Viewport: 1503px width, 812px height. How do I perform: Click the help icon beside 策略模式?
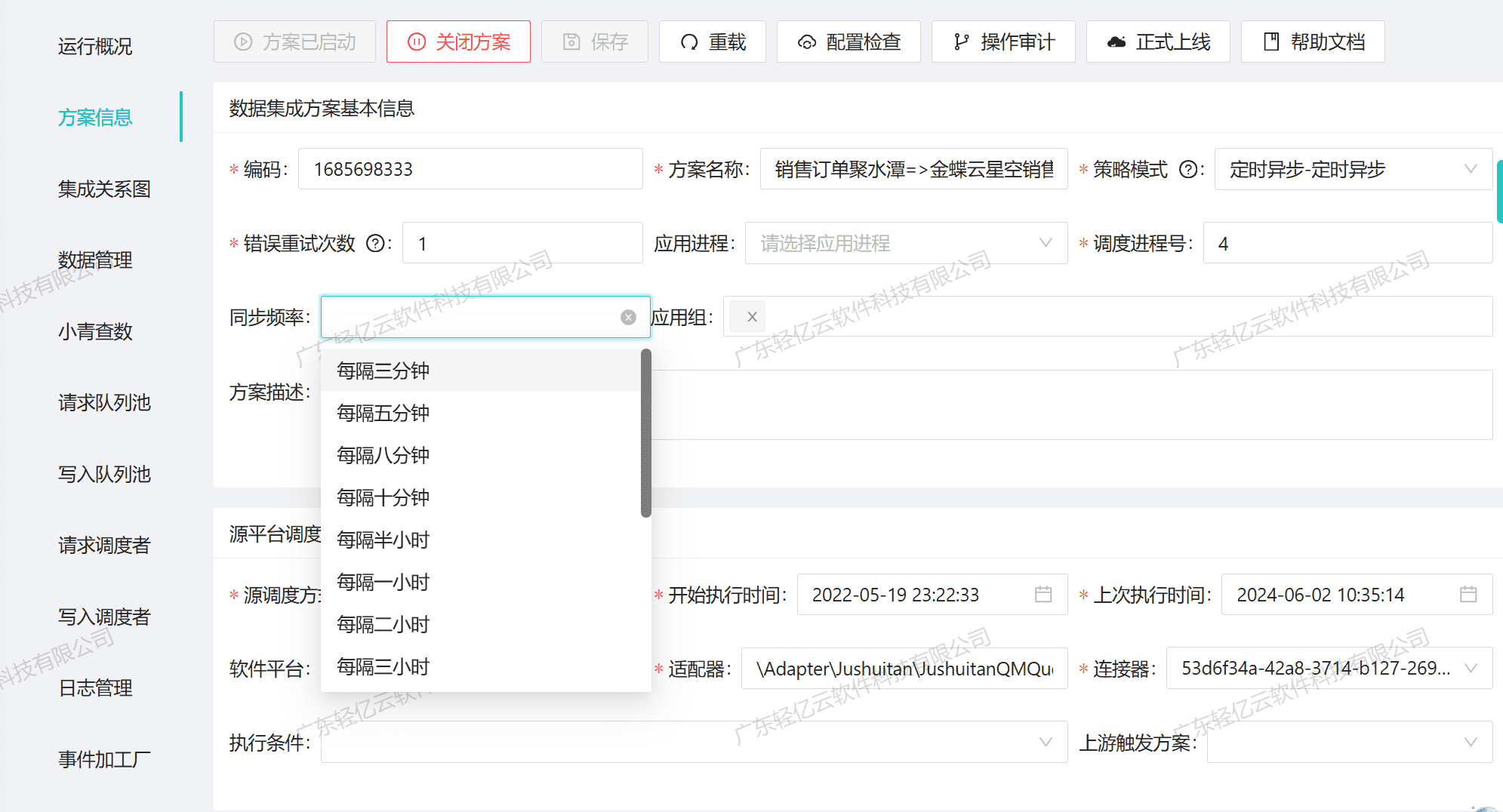[x=1188, y=170]
